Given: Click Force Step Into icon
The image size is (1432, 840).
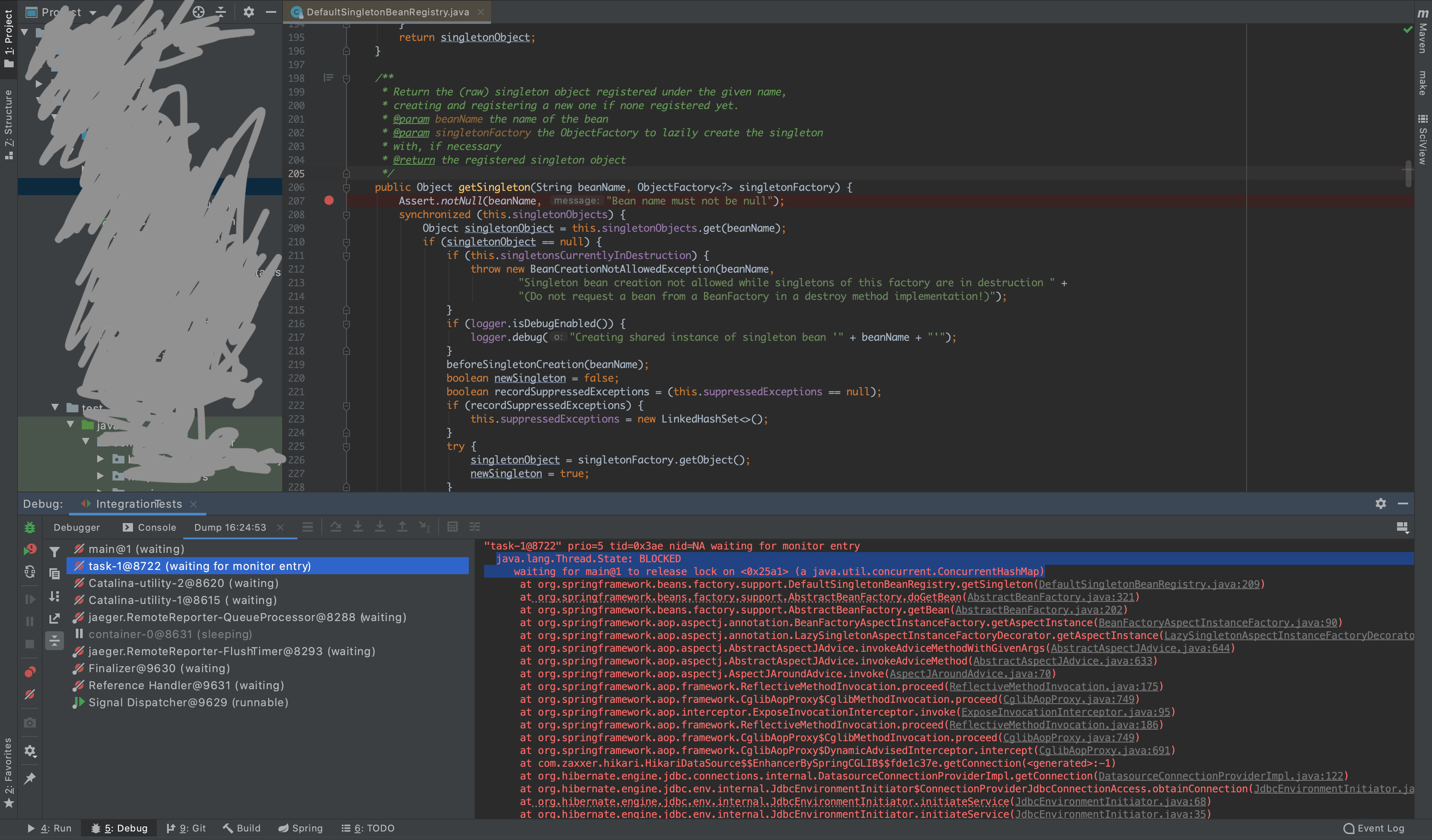Looking at the screenshot, I should pos(380,527).
